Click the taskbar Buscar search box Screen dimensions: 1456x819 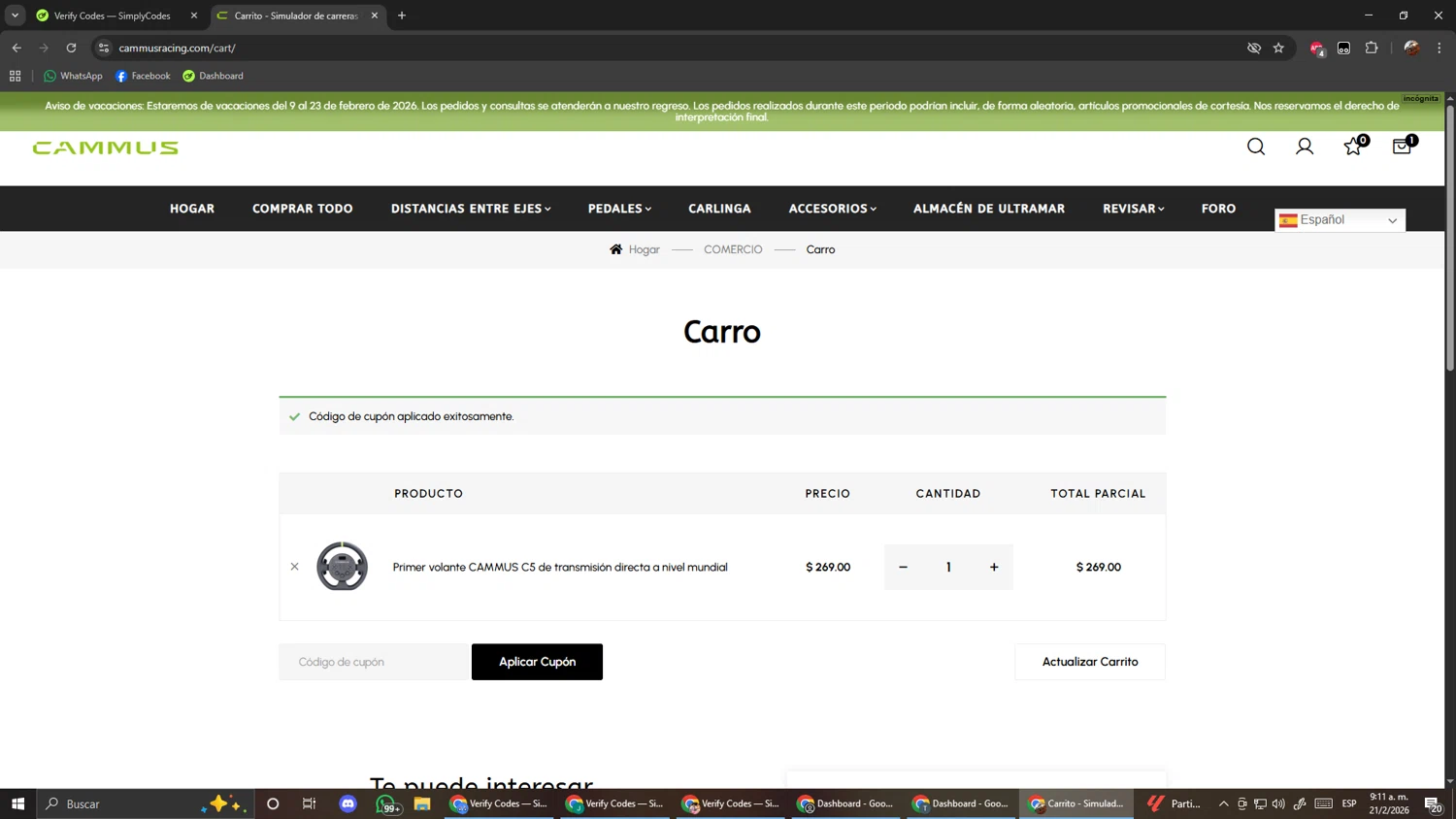click(x=146, y=803)
